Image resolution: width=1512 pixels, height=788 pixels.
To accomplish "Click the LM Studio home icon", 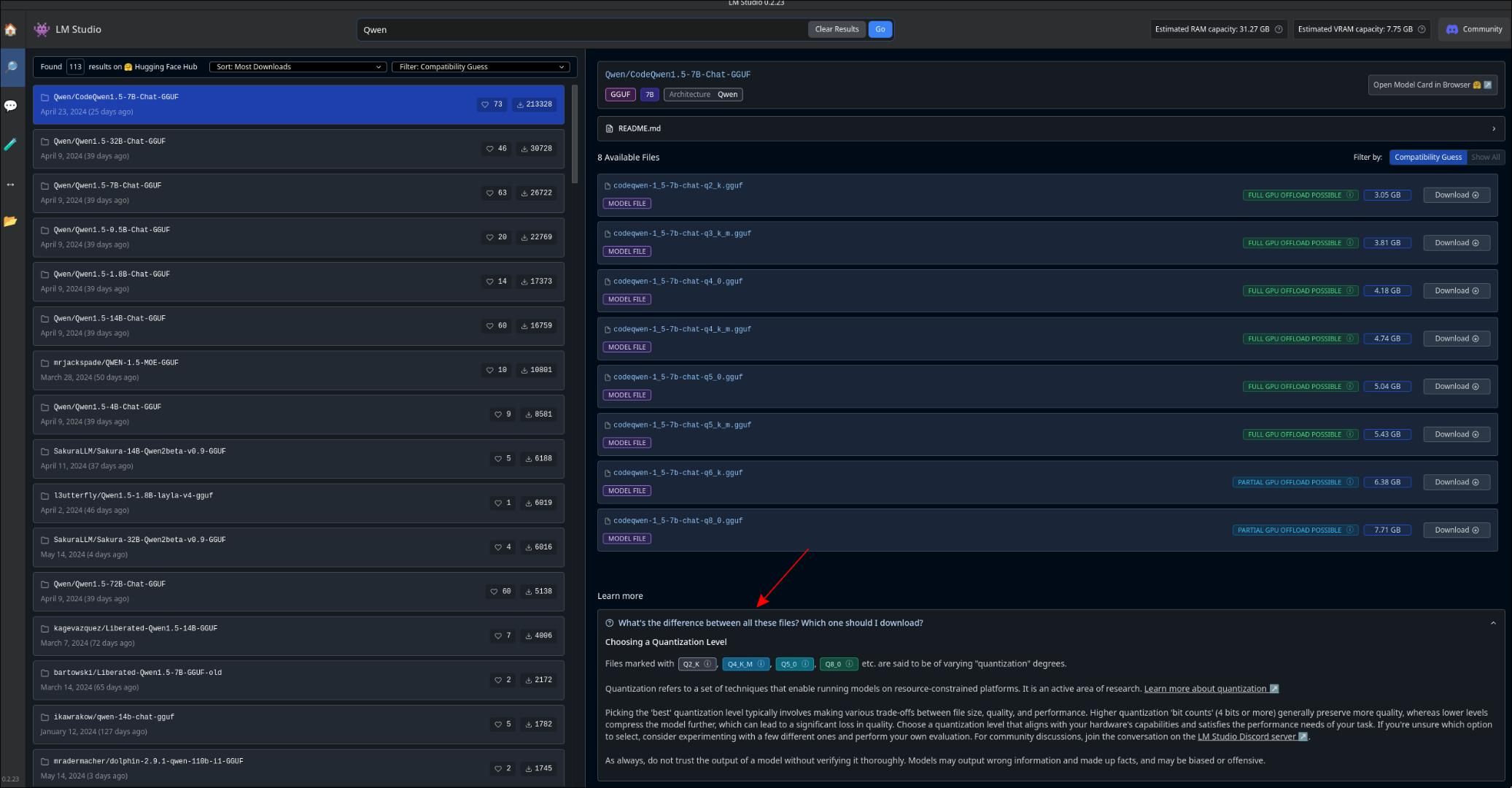I will pos(12,29).
